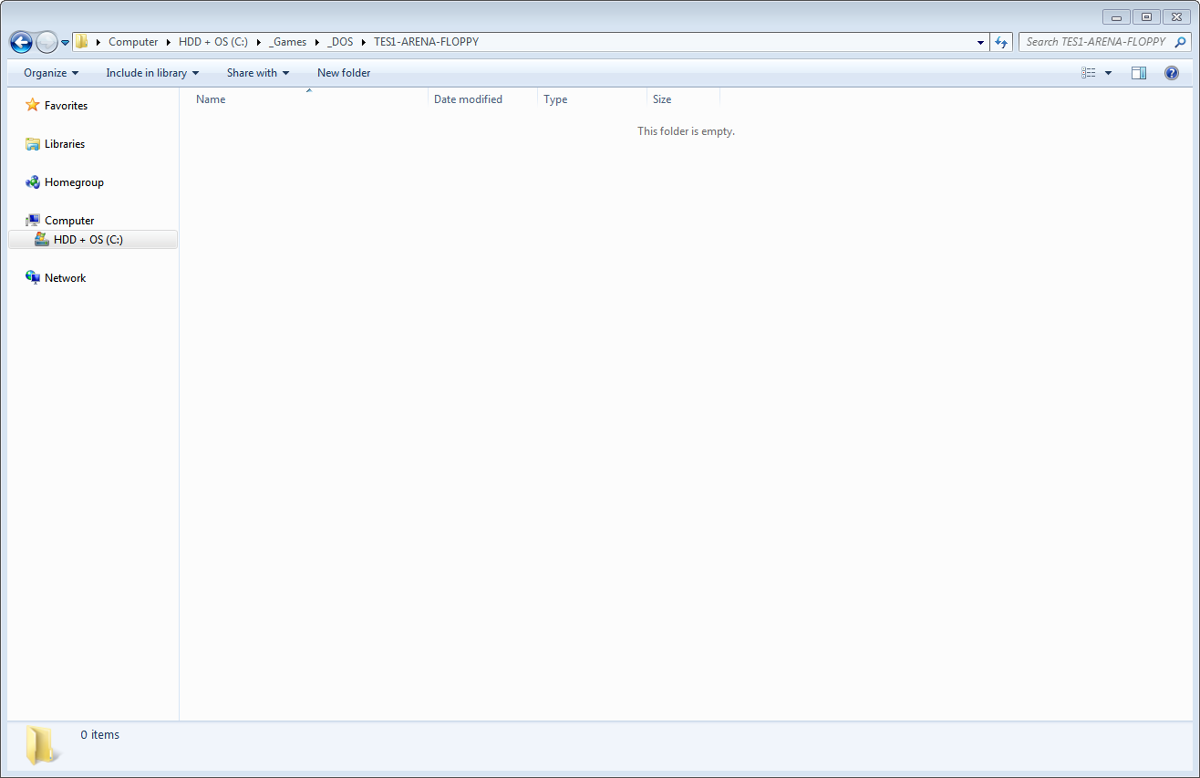Viewport: 1200px width, 778px height.
Task: Create a New folder
Action: [343, 73]
